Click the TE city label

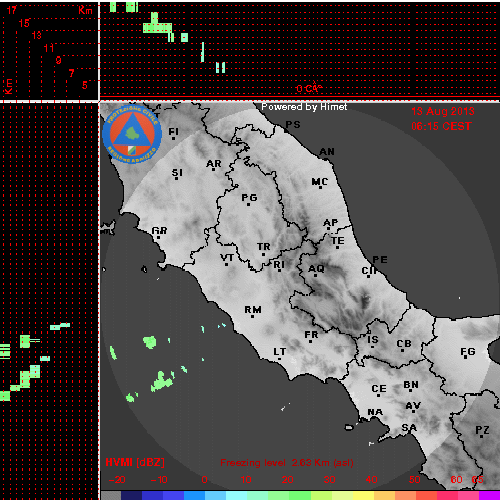coord(338,240)
